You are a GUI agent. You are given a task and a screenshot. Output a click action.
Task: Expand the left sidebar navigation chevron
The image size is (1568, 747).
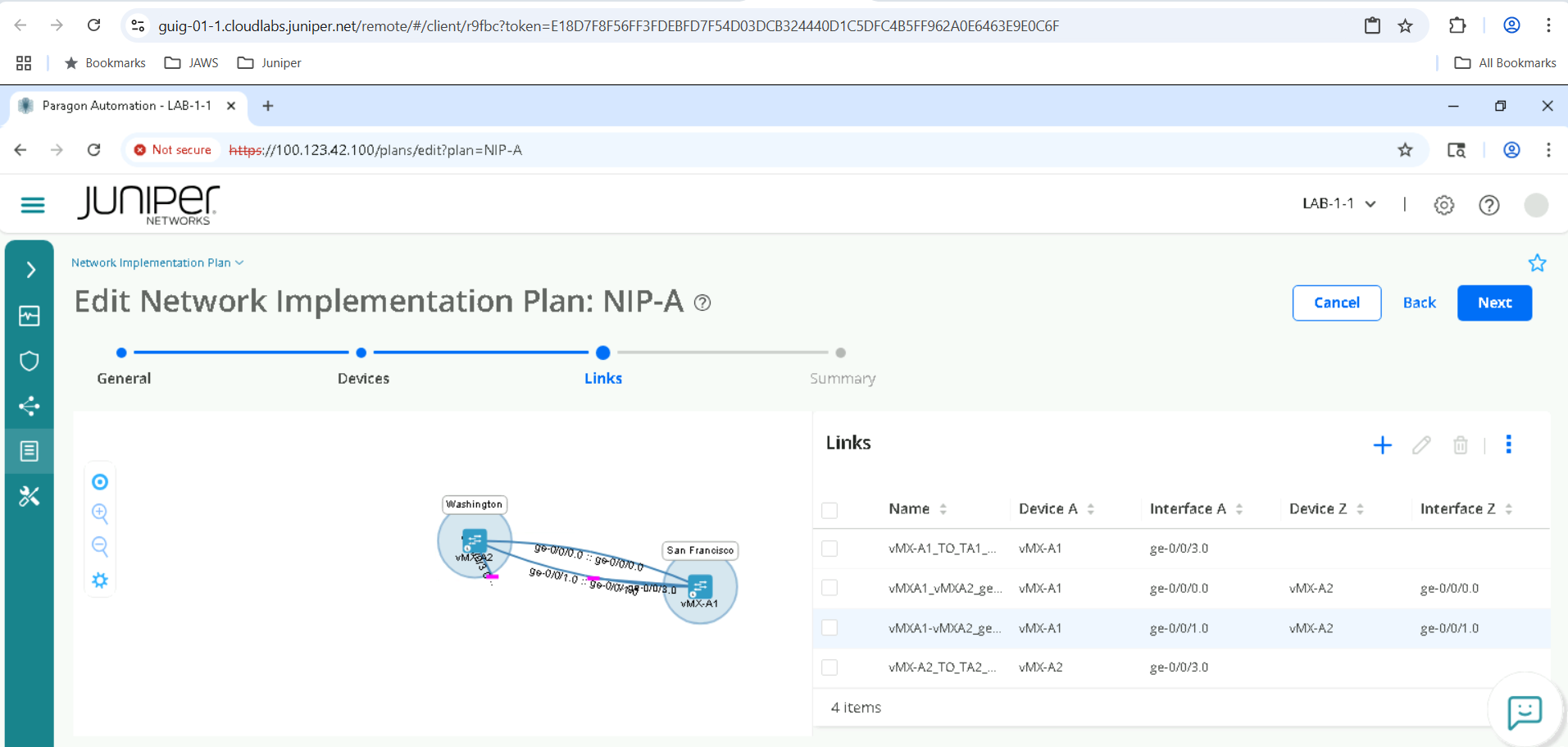tap(30, 270)
